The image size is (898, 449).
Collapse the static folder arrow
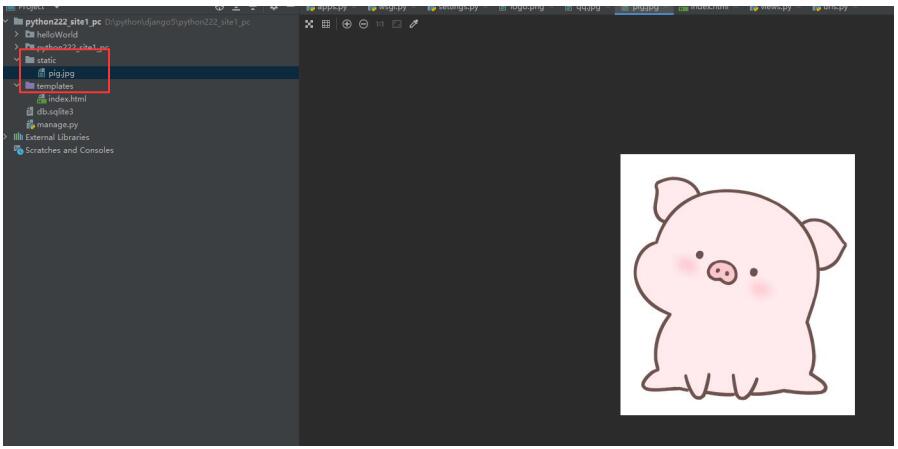(18, 60)
